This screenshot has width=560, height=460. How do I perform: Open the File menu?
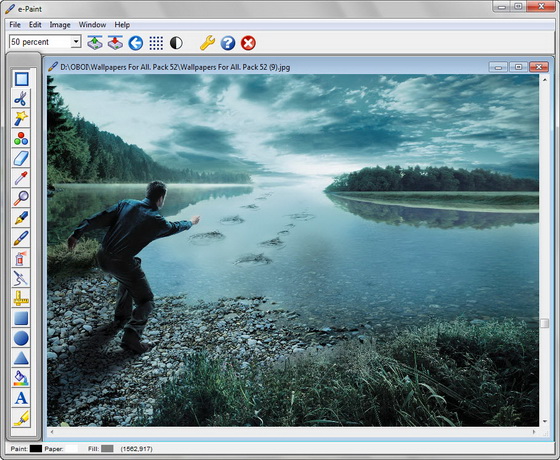click(15, 25)
